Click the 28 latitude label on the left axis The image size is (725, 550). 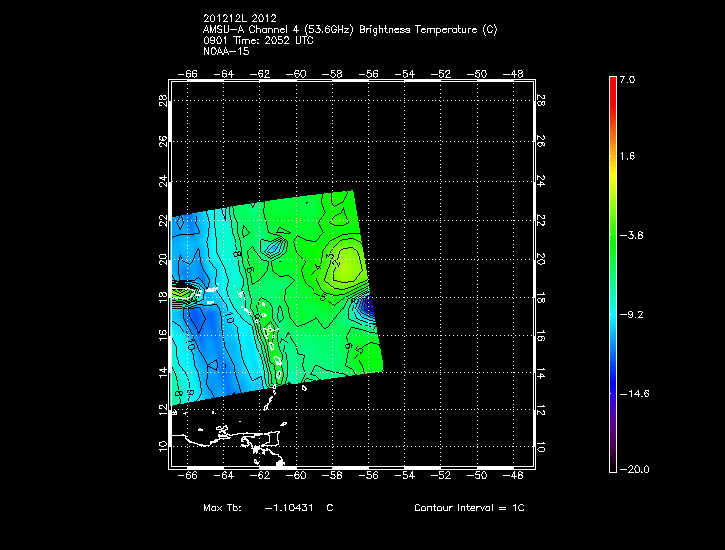(162, 100)
